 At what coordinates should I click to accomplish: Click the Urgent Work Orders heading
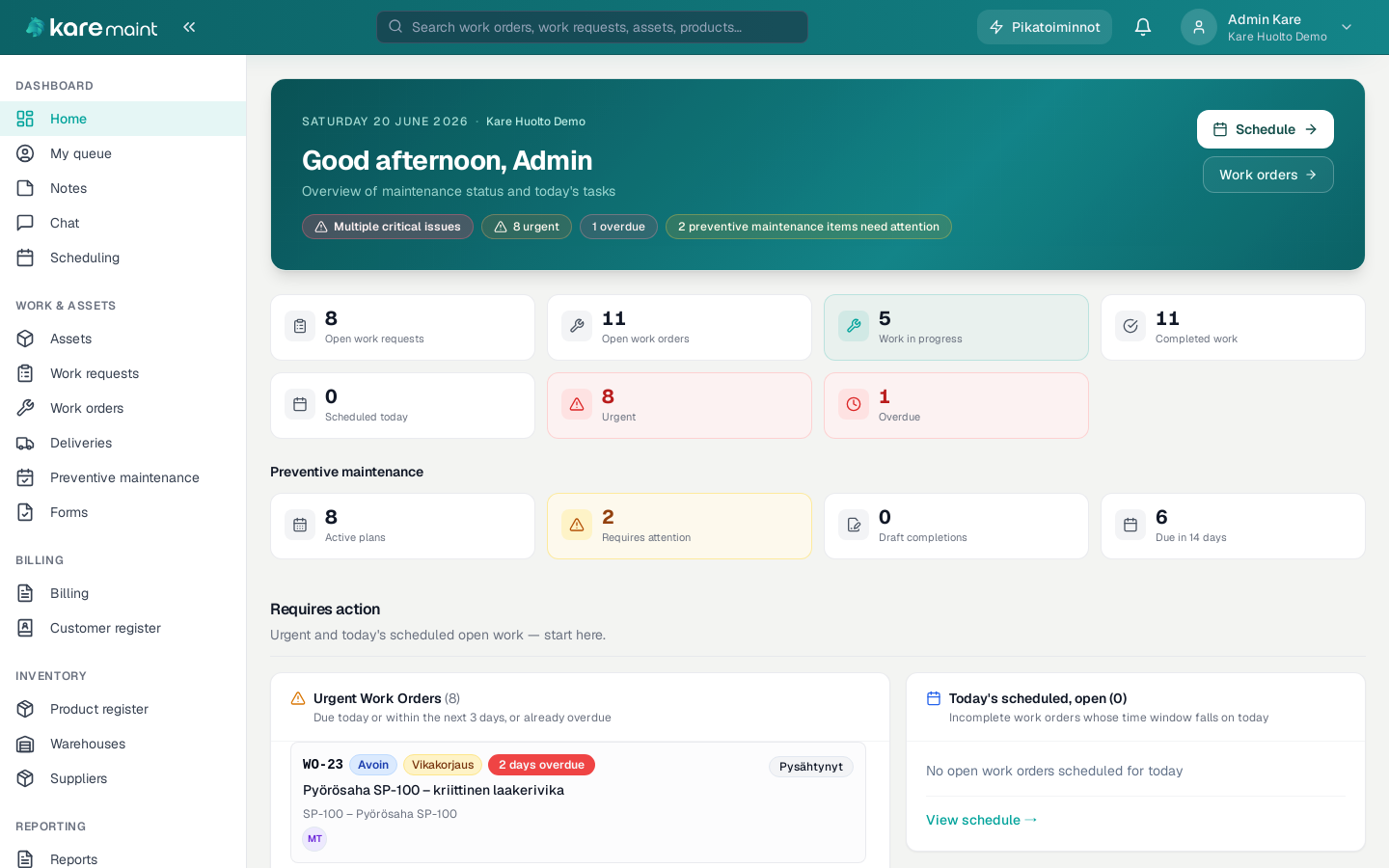[x=387, y=698]
